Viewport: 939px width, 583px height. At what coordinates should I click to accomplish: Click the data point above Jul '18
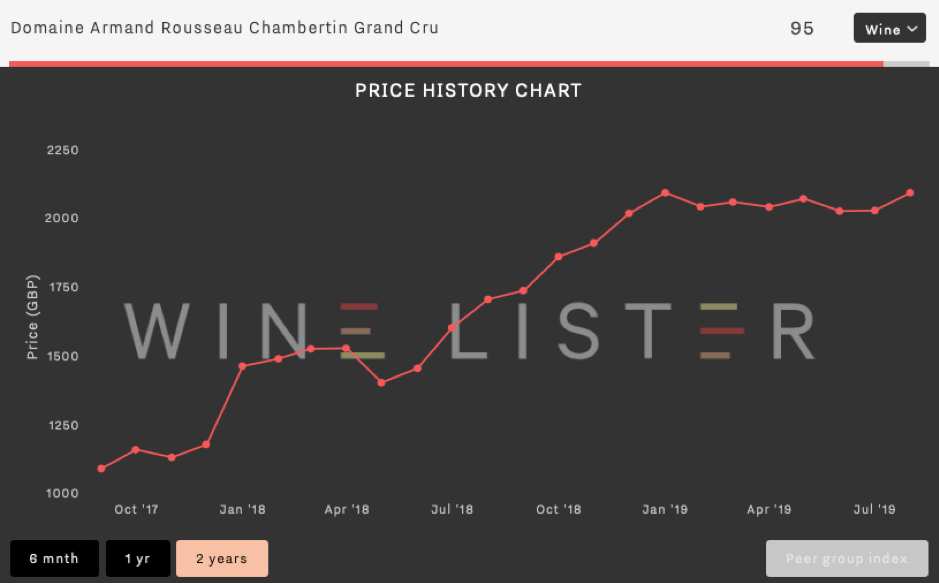[x=452, y=328]
